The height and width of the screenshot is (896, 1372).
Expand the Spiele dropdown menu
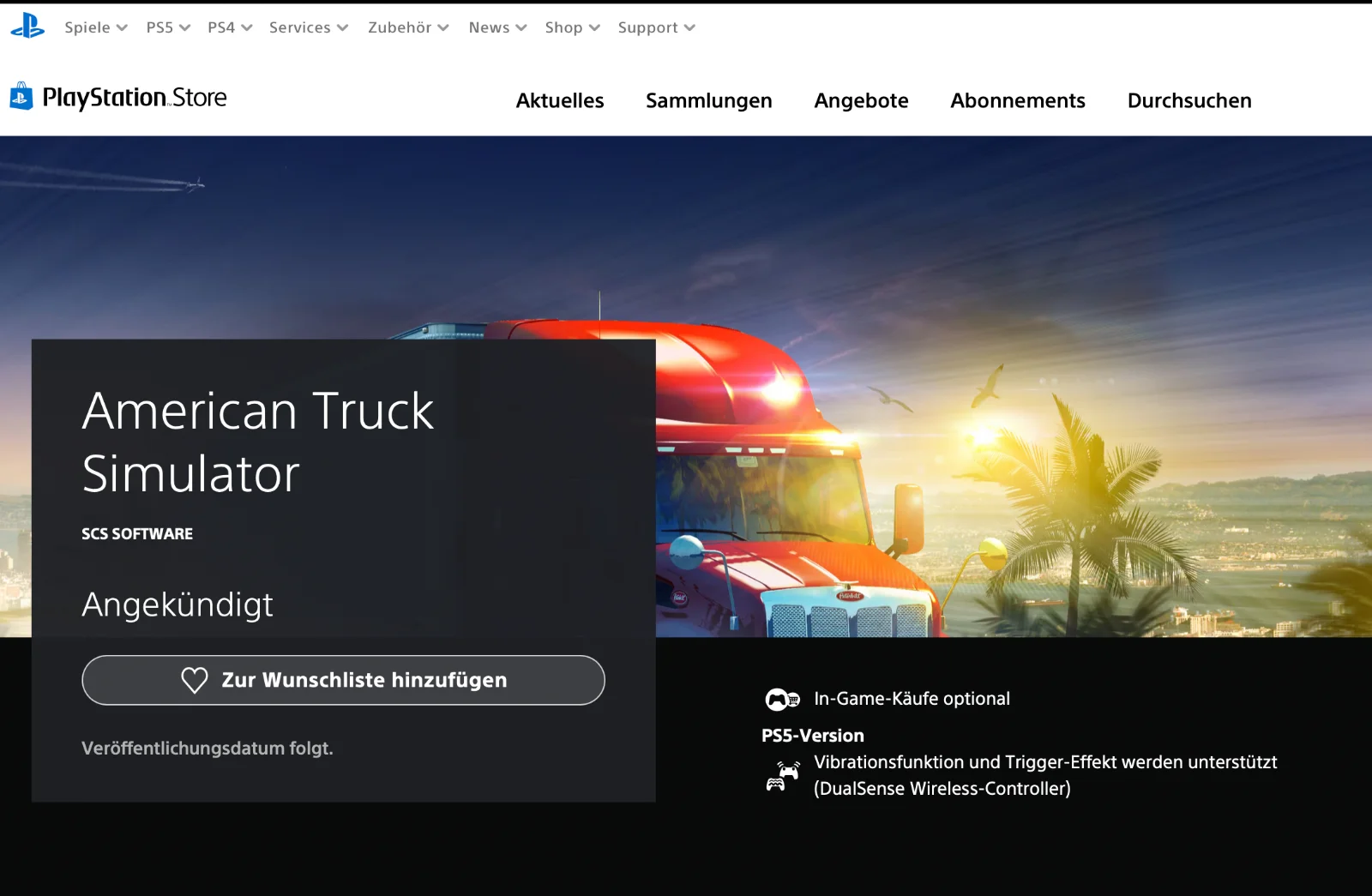(96, 27)
